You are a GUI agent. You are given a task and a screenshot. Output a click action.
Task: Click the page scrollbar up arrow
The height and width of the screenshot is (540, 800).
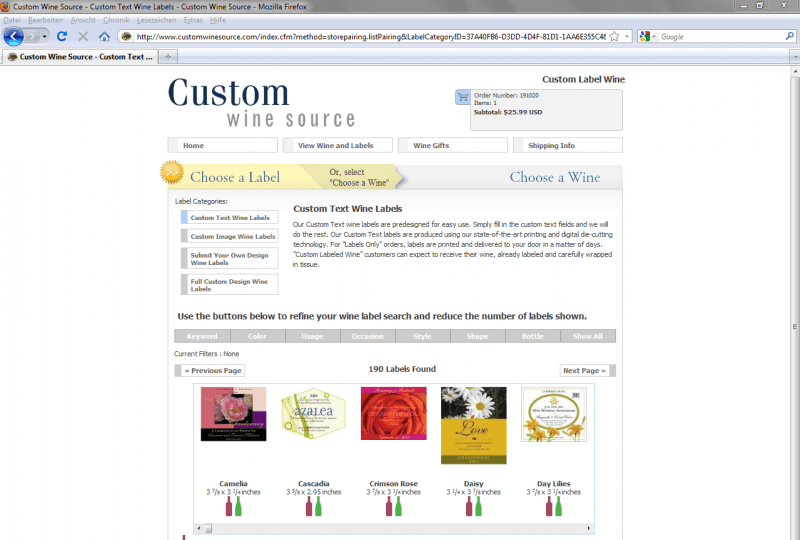pos(795,72)
